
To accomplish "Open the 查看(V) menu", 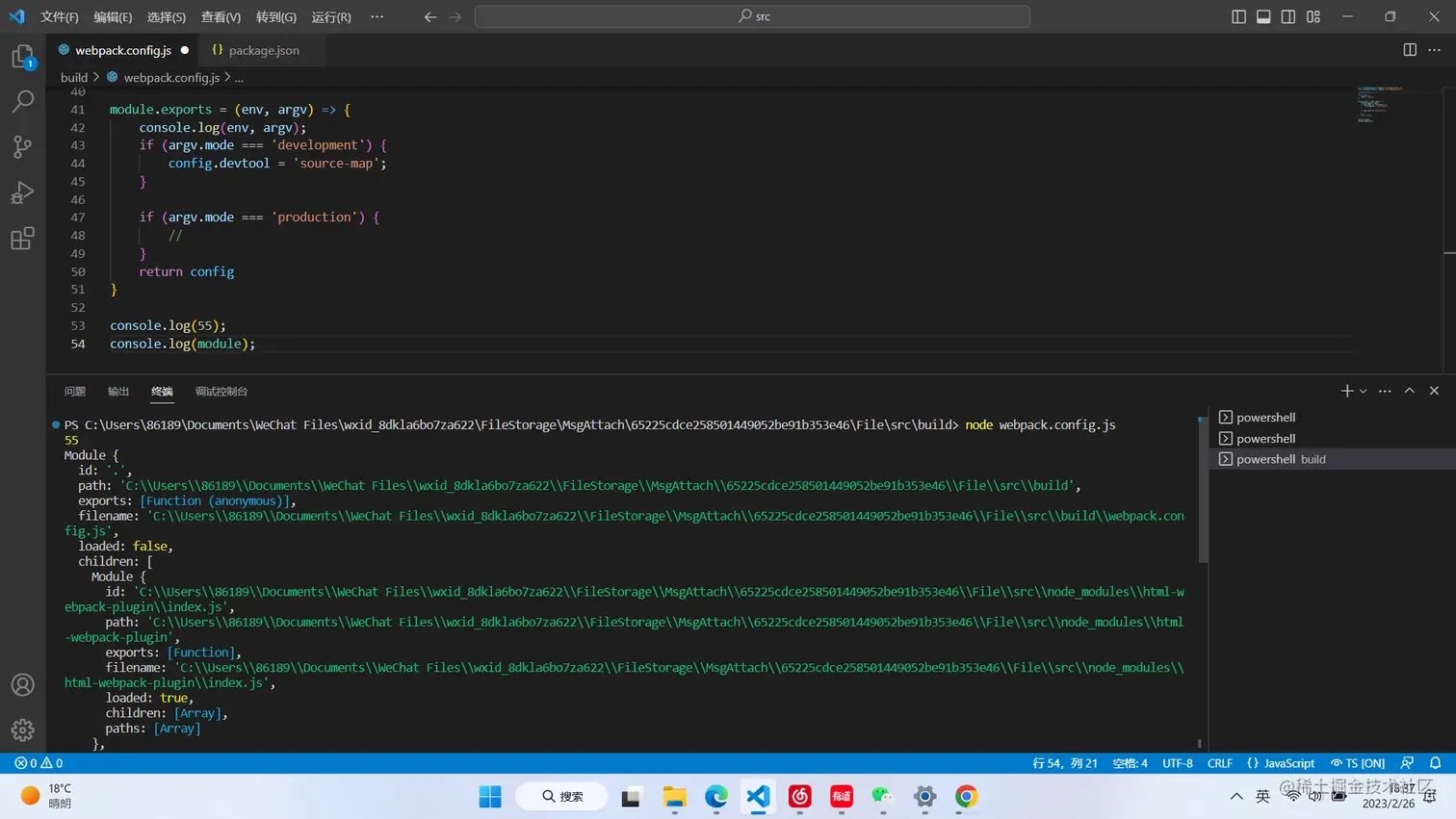I will [221, 16].
